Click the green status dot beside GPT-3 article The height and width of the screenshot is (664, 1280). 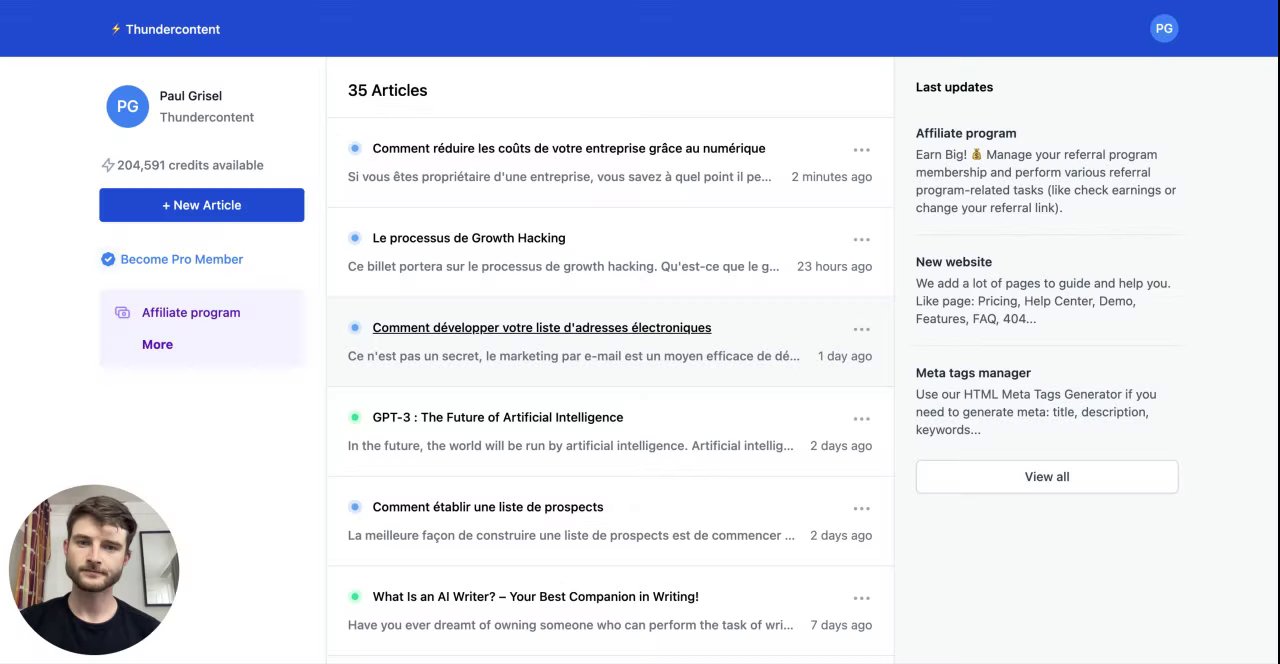coord(355,417)
